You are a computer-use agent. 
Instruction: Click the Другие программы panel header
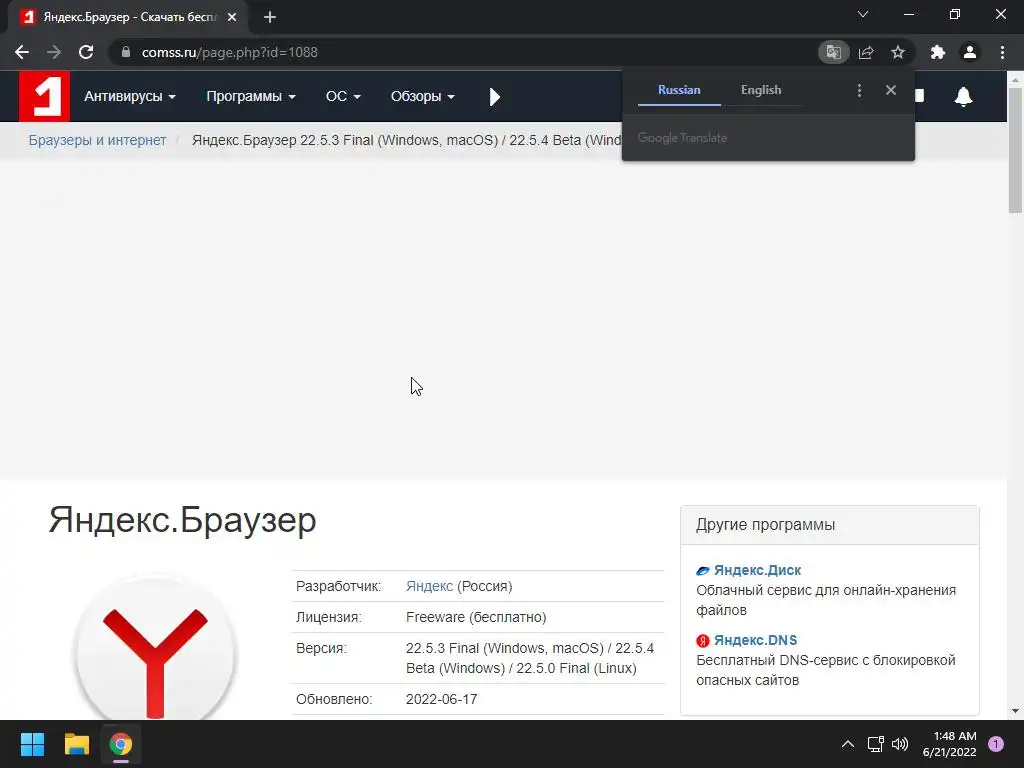(829, 525)
